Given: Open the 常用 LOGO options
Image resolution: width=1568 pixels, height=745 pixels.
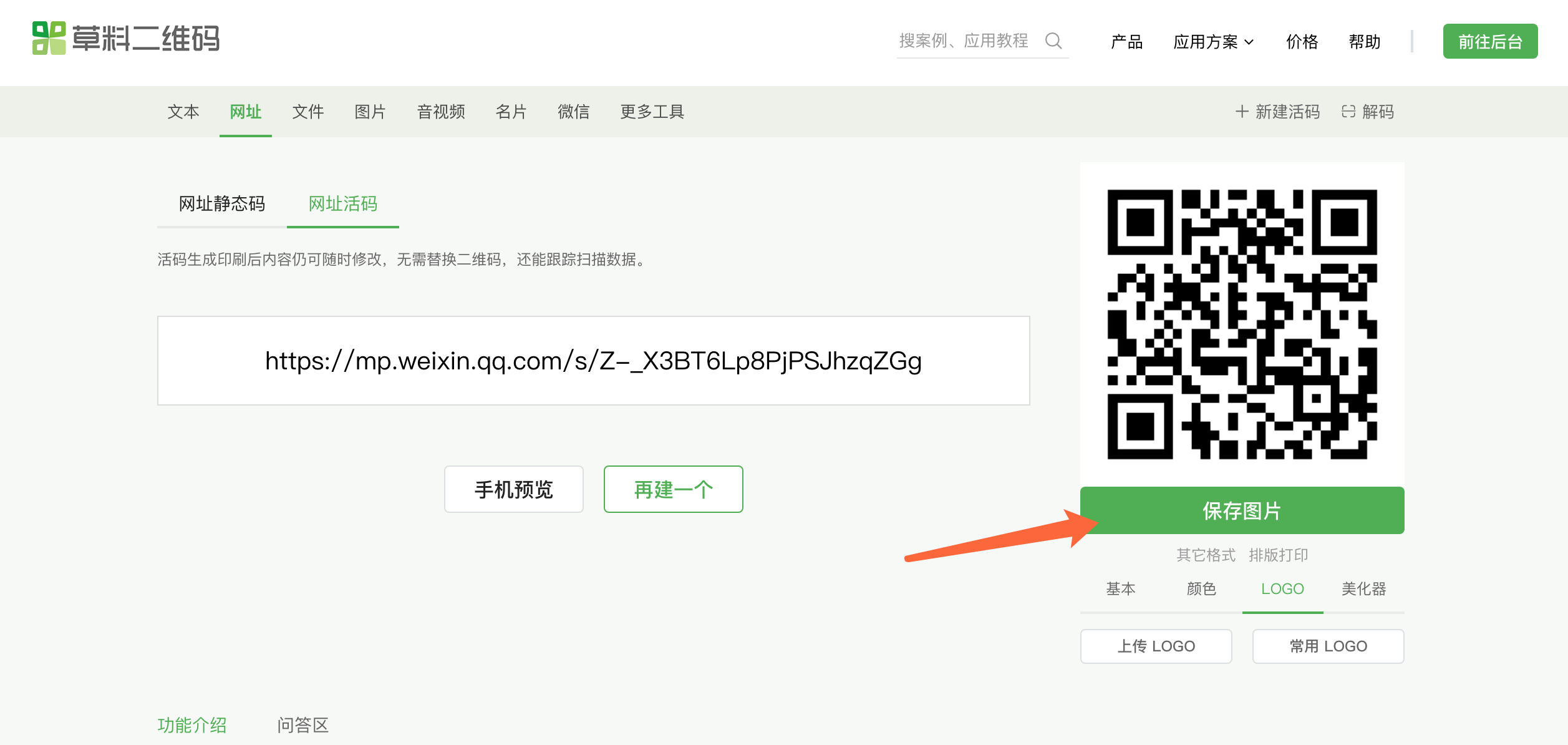Looking at the screenshot, I should (x=1328, y=646).
